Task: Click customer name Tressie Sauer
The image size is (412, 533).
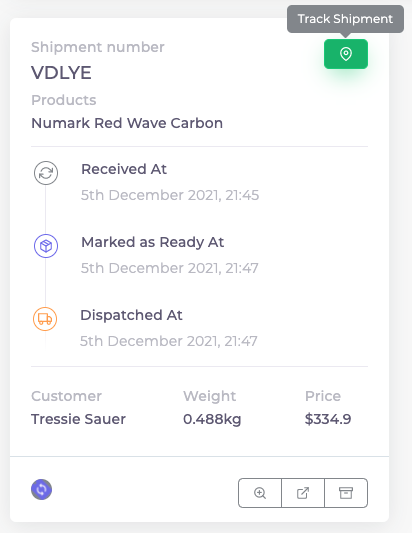Action: pyautogui.click(x=78, y=419)
